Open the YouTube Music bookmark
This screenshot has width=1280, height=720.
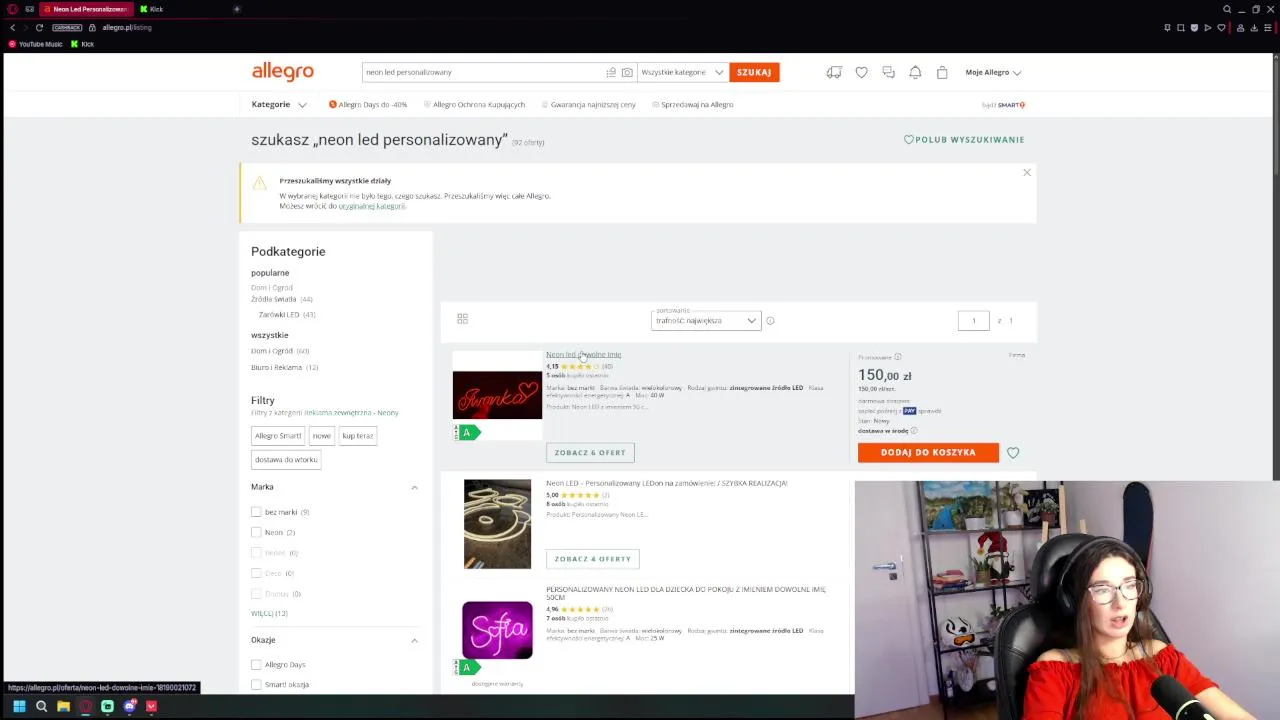(36, 44)
